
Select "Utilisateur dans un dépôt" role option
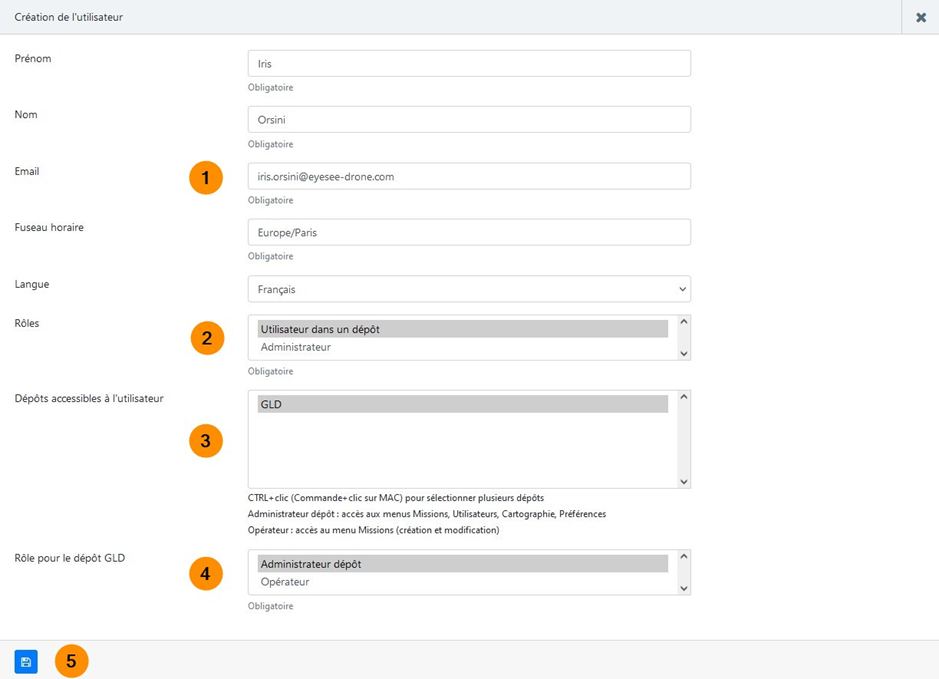coord(462,329)
